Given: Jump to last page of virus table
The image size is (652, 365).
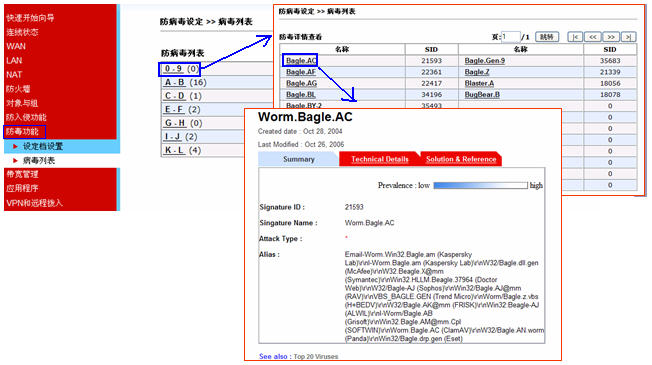Looking at the screenshot, I should click(629, 37).
